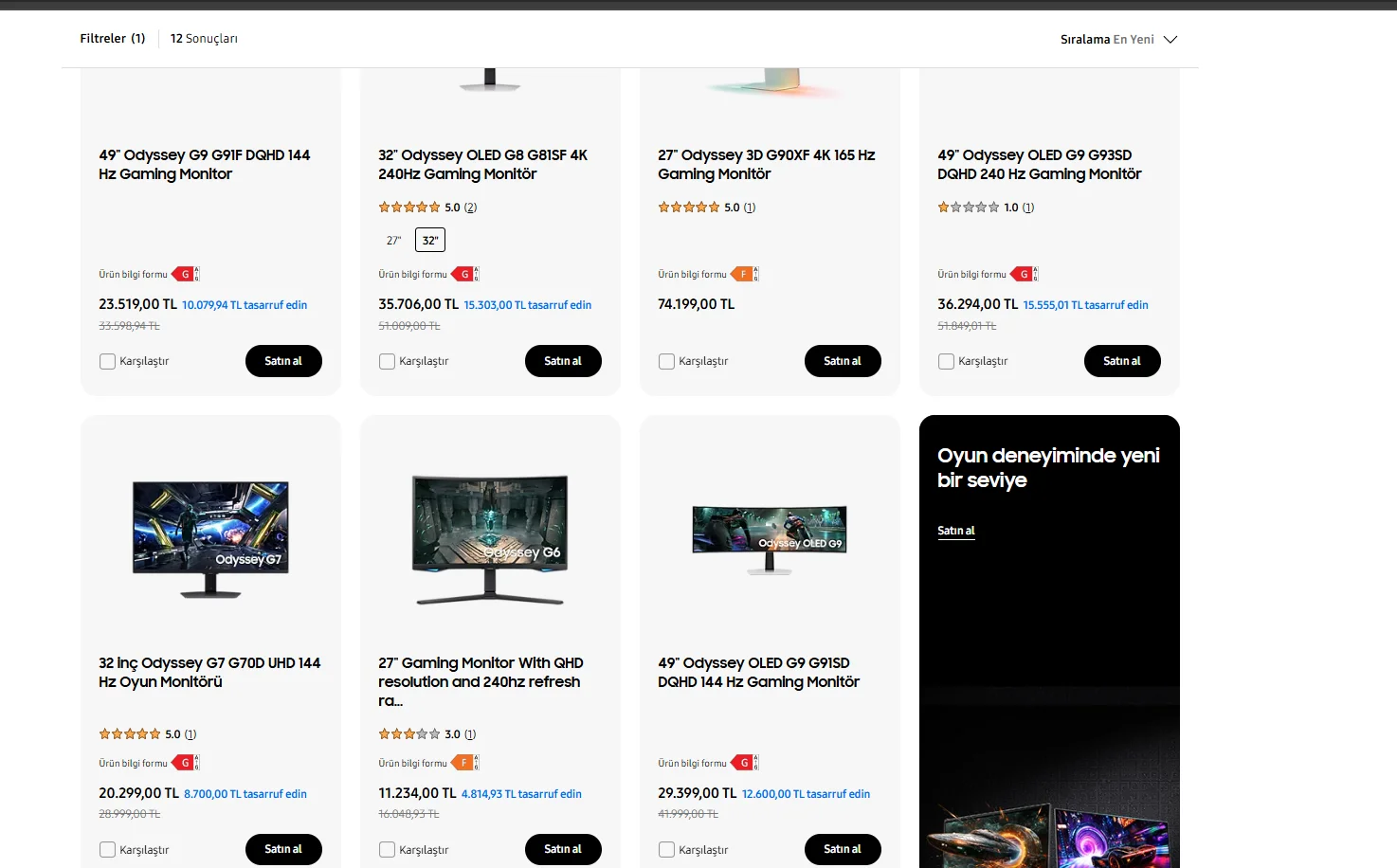Image resolution: width=1397 pixels, height=868 pixels.
Task: Click Satın al for Odyssey OLED G9 G91SD
Action: (x=843, y=850)
